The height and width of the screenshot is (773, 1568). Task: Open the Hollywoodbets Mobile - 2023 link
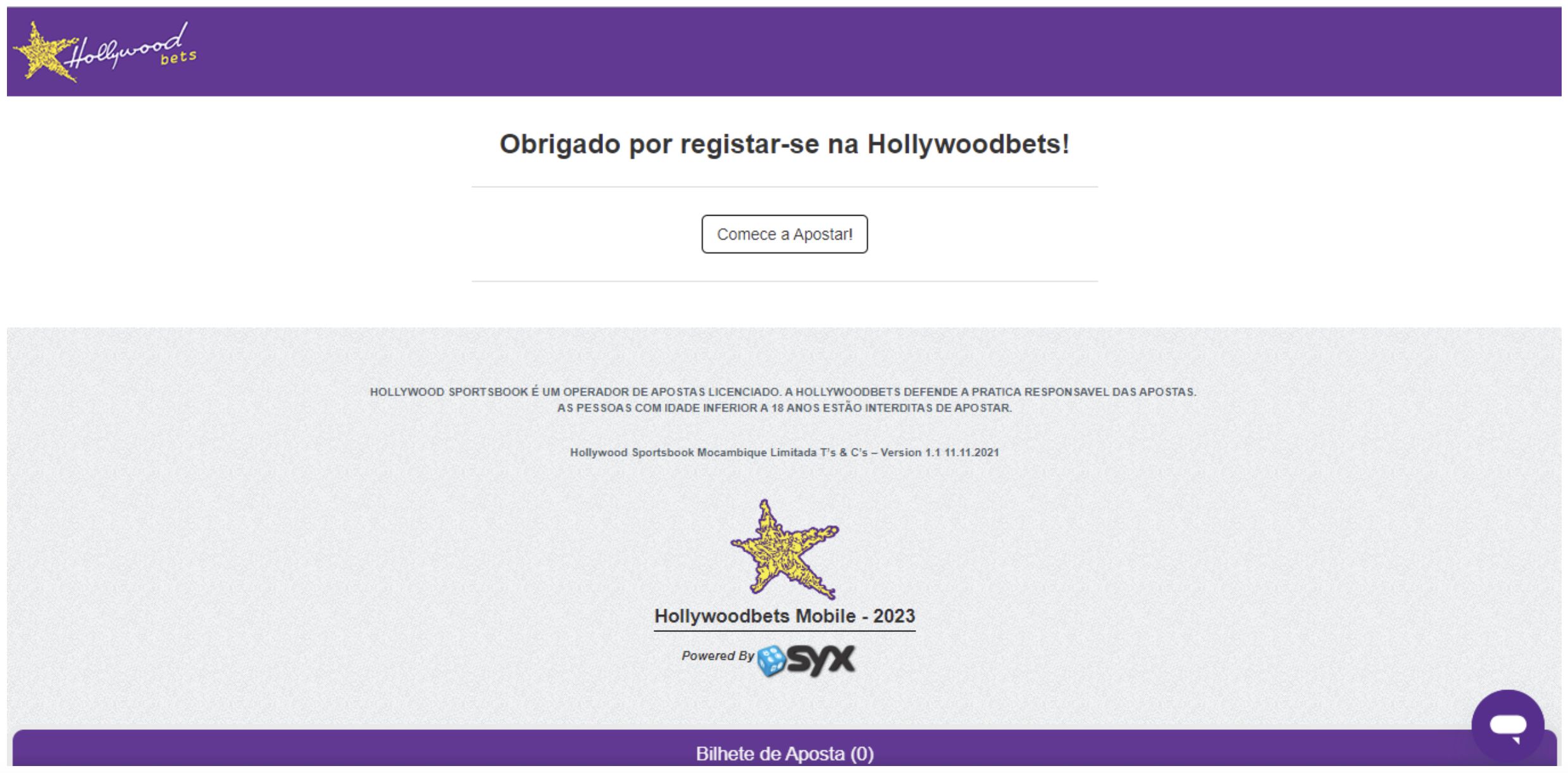[785, 616]
